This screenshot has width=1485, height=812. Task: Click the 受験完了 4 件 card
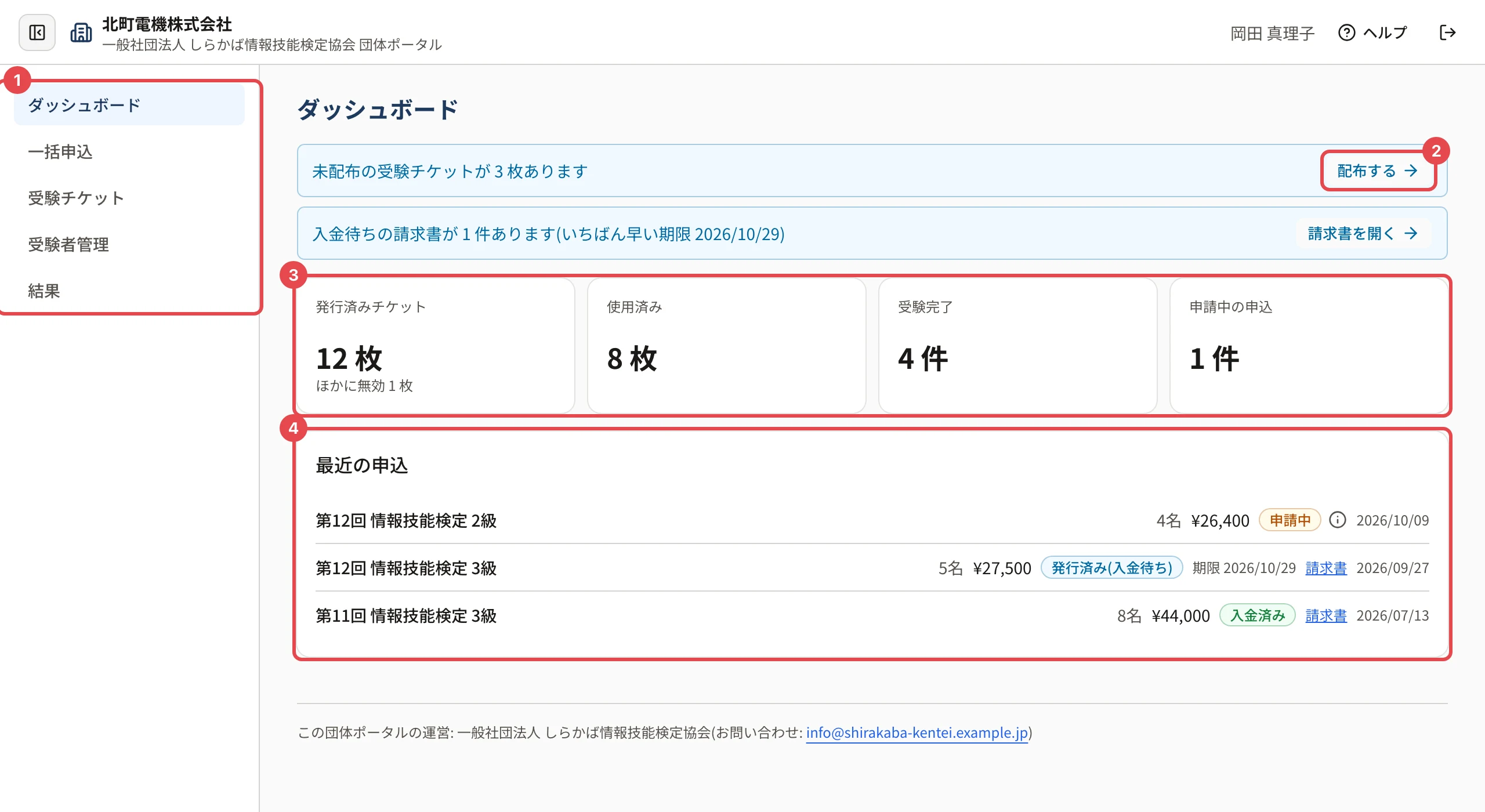(x=1018, y=346)
